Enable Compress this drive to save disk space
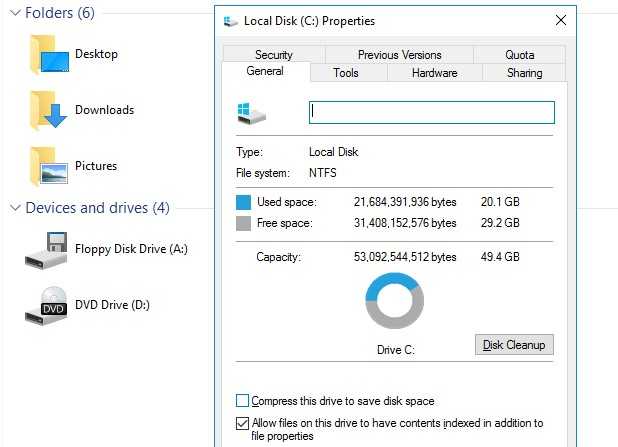This screenshot has width=618, height=447. point(242,400)
